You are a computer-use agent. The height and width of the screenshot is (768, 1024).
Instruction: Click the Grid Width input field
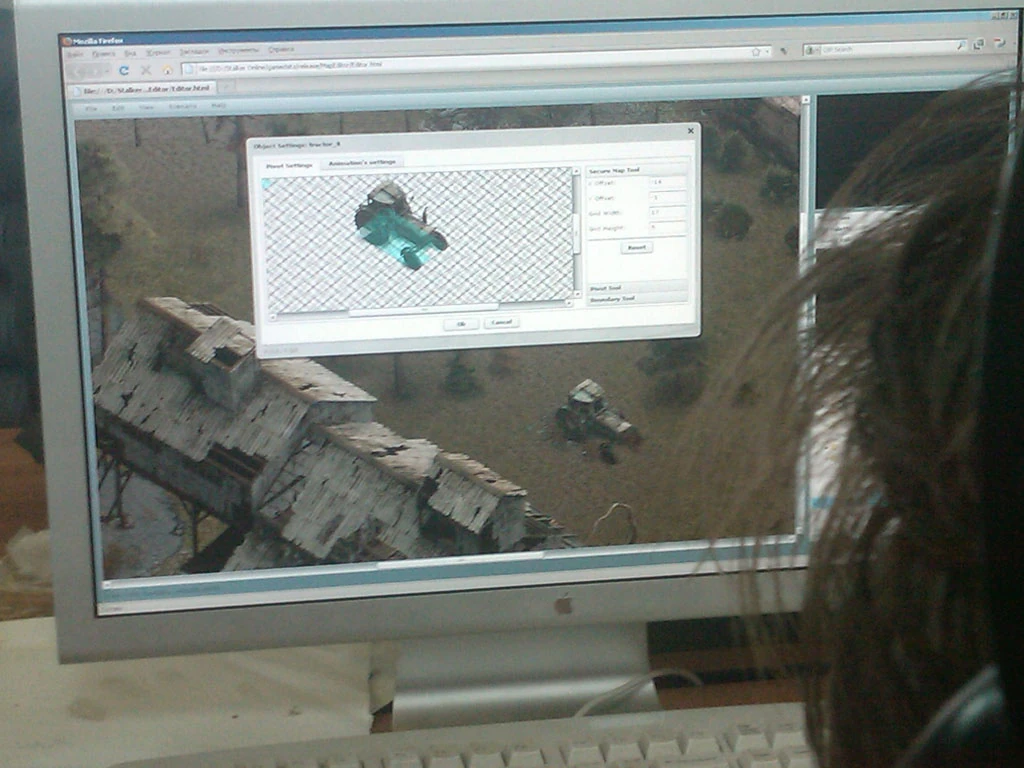click(x=667, y=212)
